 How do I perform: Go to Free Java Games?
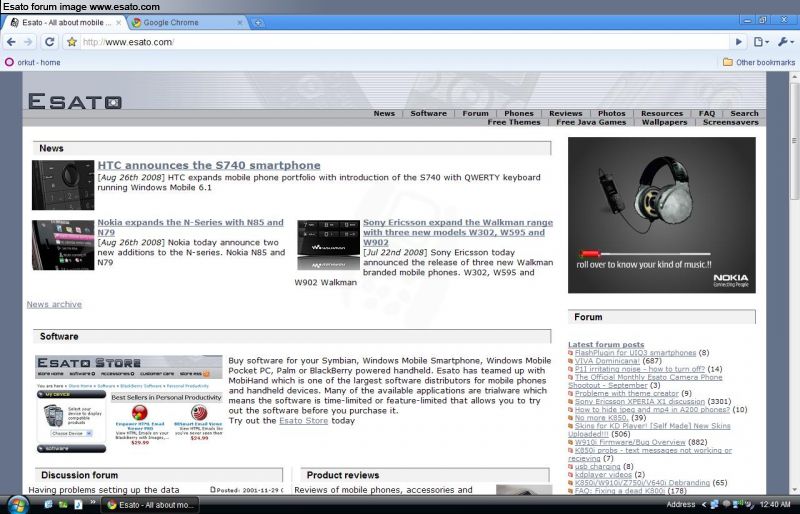[591, 122]
